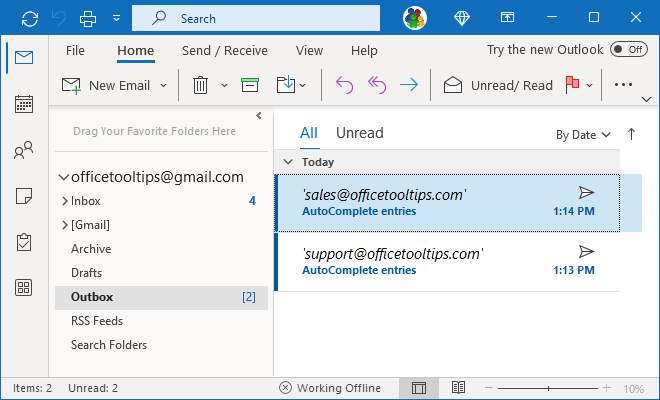This screenshot has width=660, height=400.
Task: Select the Outbox folder
Action: (x=162, y=297)
